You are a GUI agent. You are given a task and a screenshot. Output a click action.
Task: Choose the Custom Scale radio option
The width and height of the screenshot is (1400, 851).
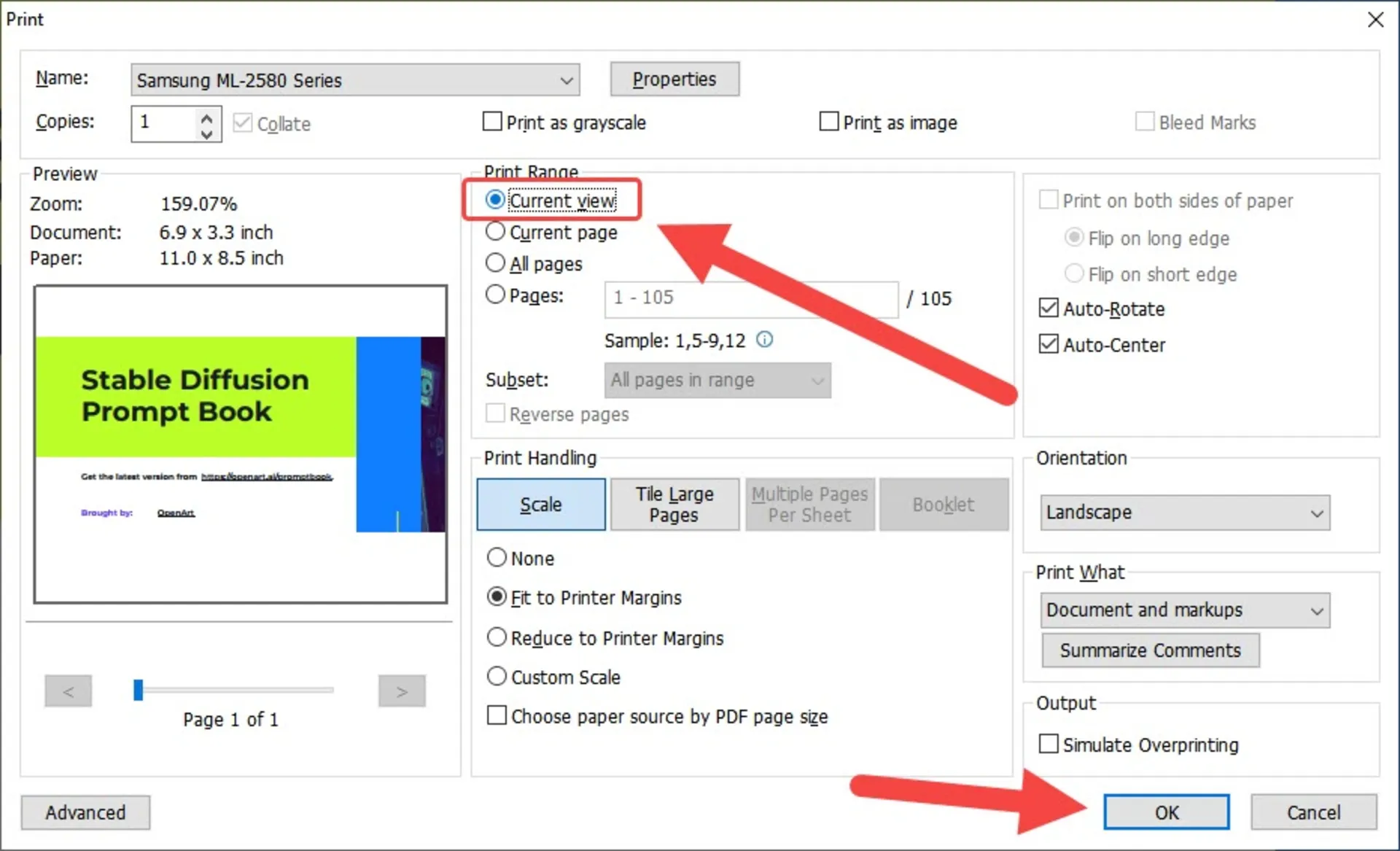click(497, 677)
